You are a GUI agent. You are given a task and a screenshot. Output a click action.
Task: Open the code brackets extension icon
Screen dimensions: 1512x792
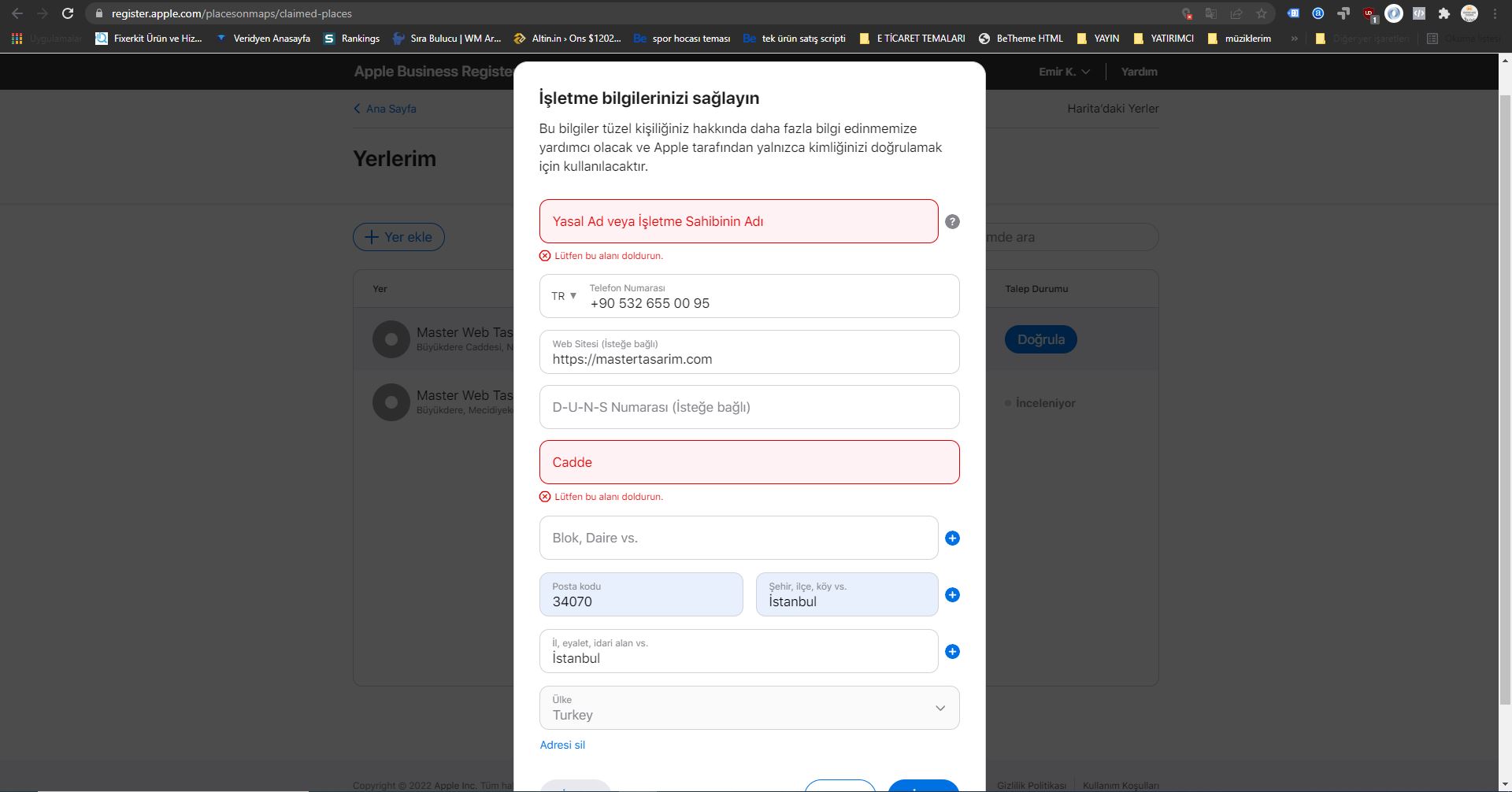[1419, 13]
